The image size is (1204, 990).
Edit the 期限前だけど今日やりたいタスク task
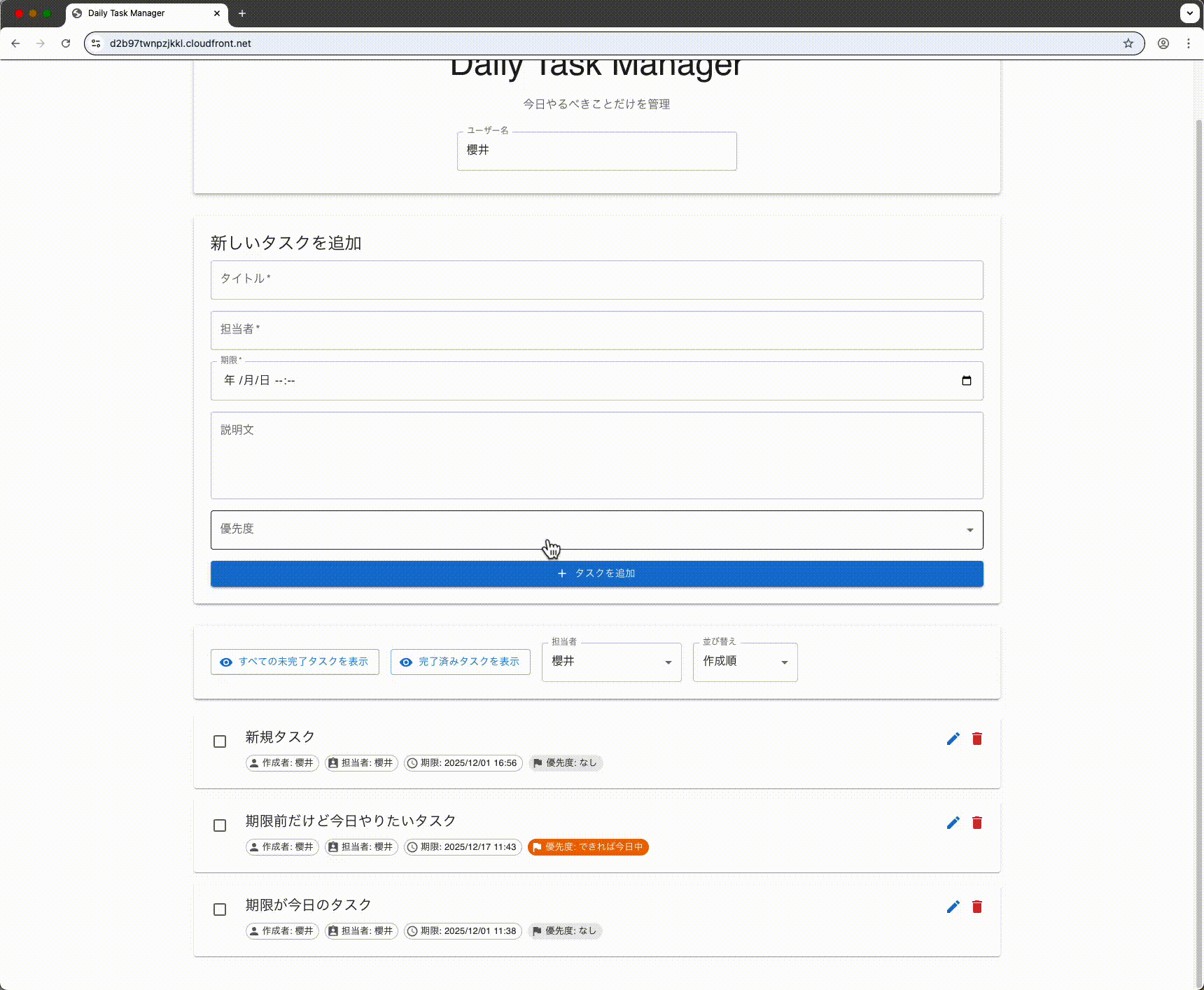point(953,823)
